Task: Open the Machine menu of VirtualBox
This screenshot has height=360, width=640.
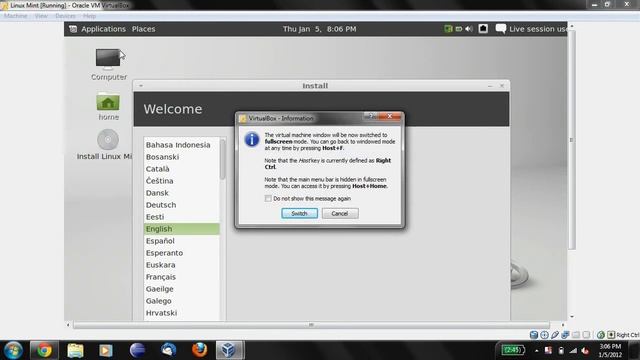Action: (16, 16)
